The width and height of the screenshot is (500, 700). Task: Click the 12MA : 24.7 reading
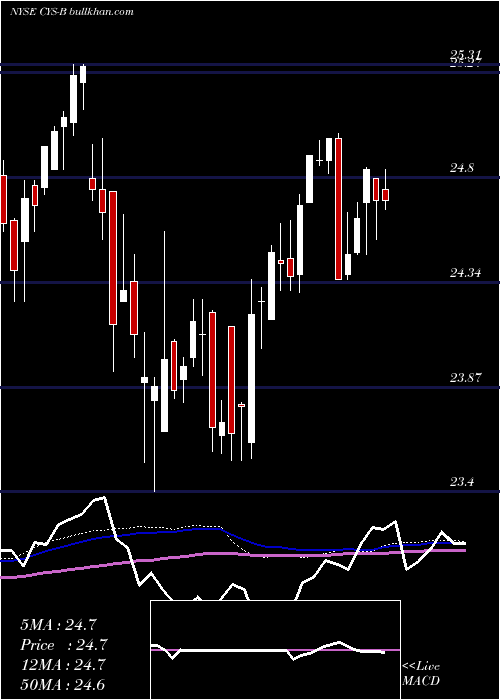[63, 665]
